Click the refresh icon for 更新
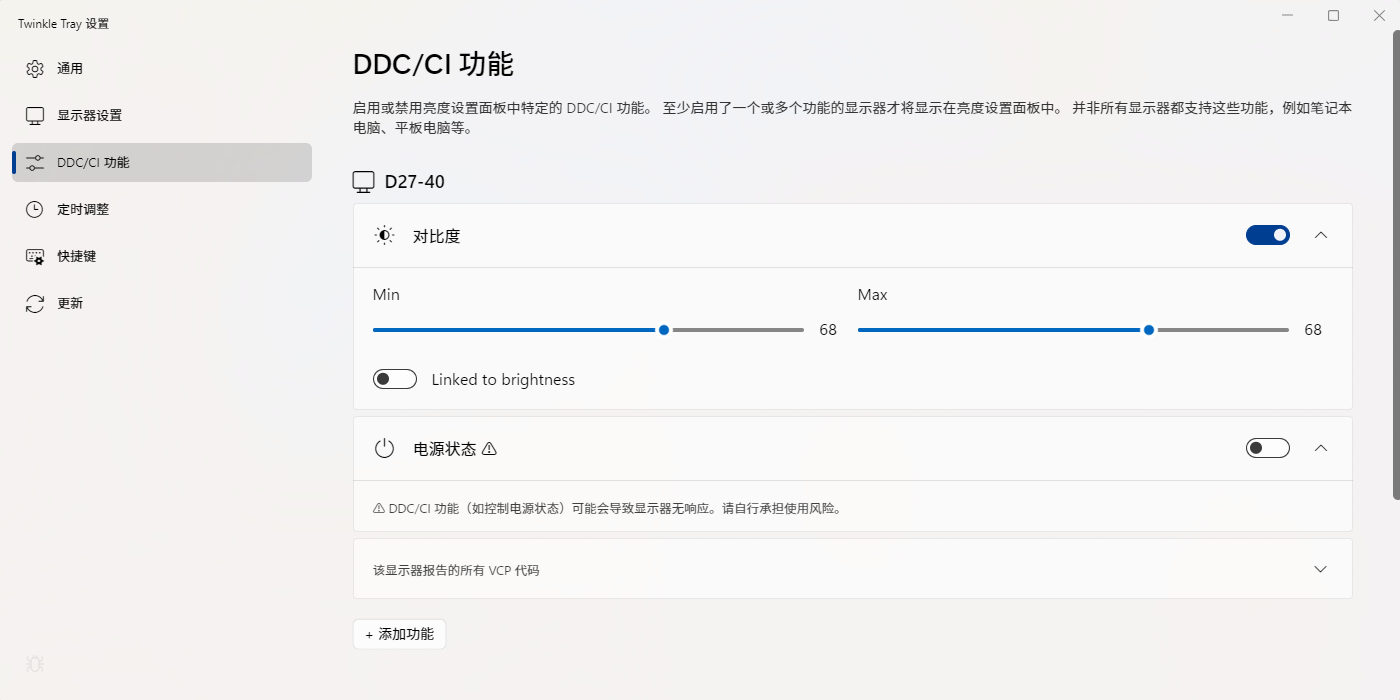 pos(35,303)
